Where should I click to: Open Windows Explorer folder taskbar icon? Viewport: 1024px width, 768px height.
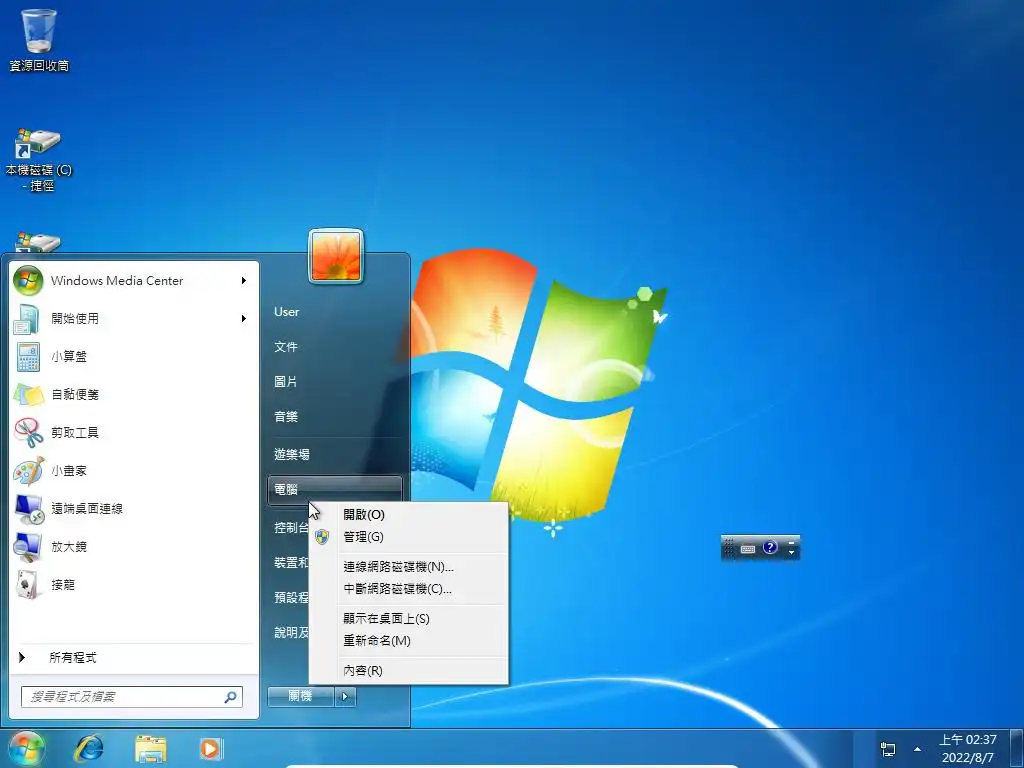(150, 748)
